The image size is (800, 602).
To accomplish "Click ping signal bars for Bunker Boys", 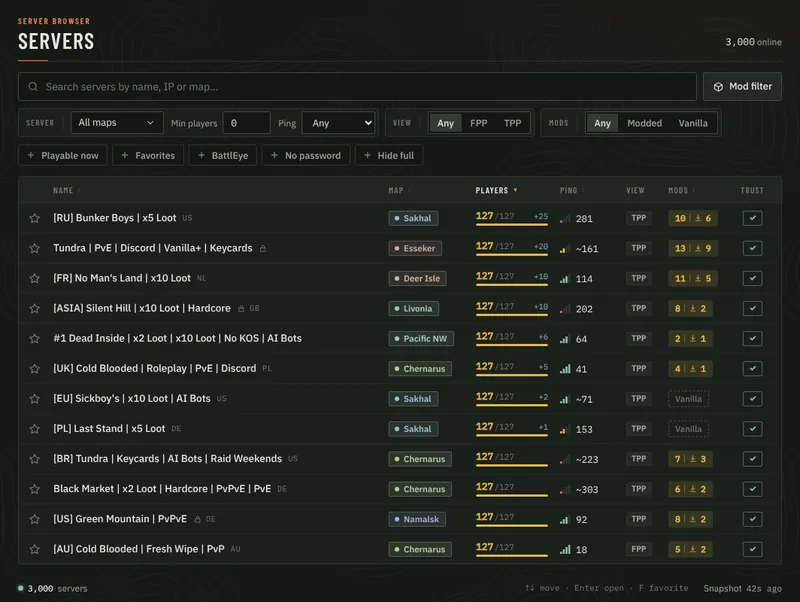I will 565,219.
